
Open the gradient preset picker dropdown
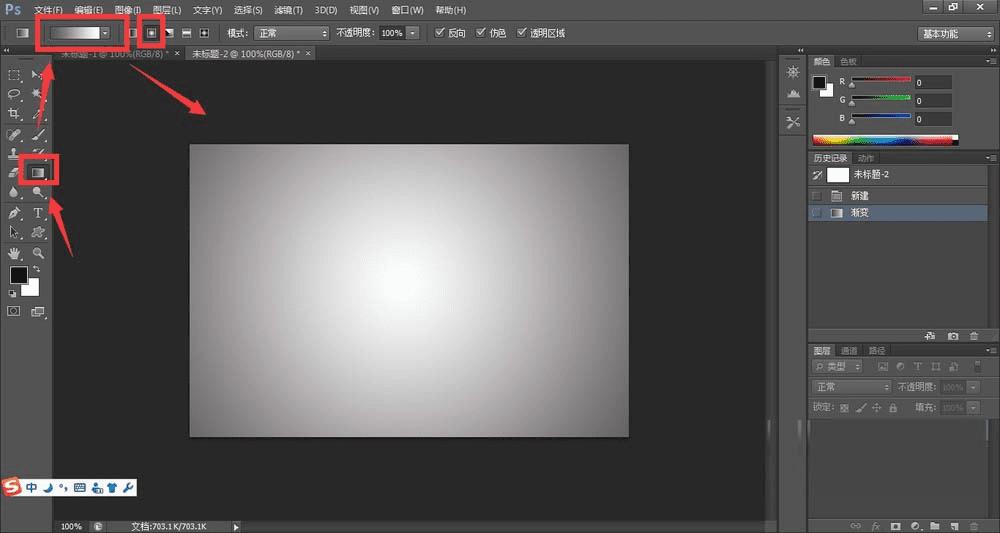pos(105,33)
